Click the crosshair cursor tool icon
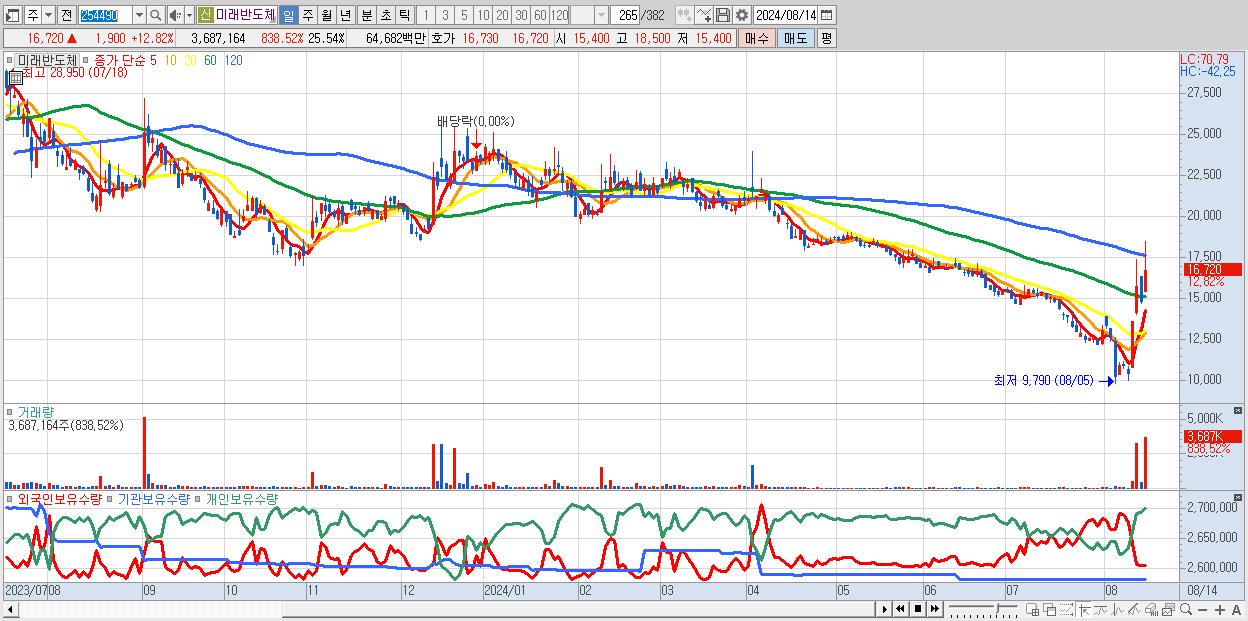 coord(1084,610)
